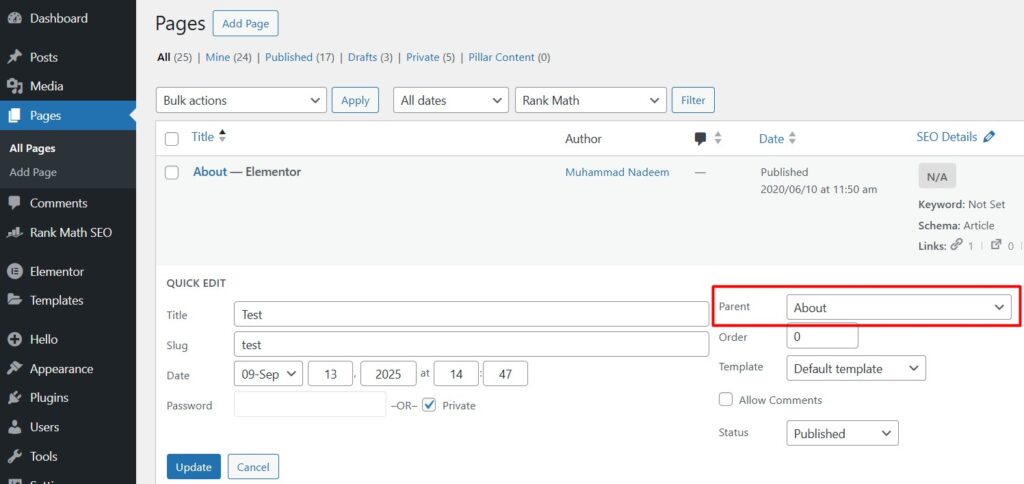Tick the select-all pages checkbox

[x=172, y=138]
